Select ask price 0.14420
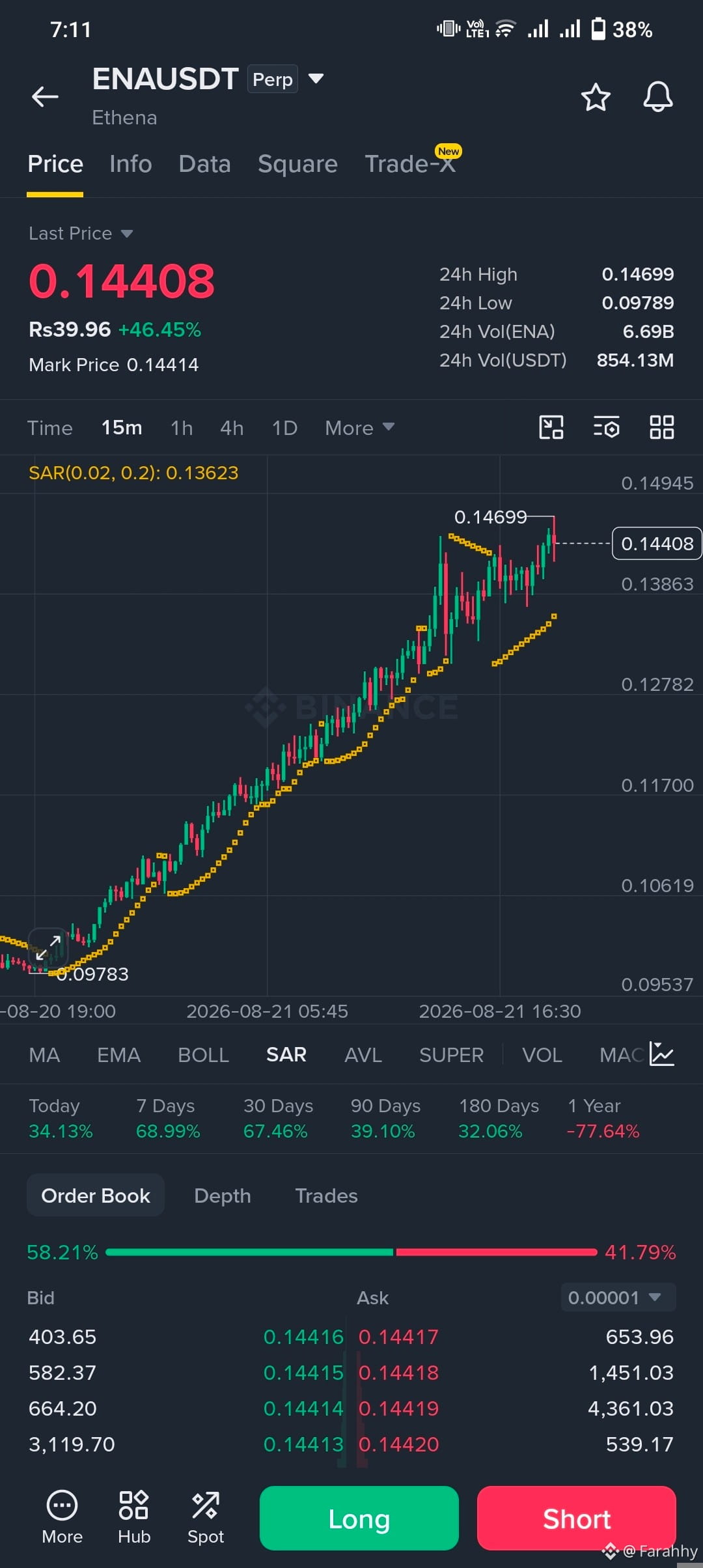 [x=398, y=1444]
